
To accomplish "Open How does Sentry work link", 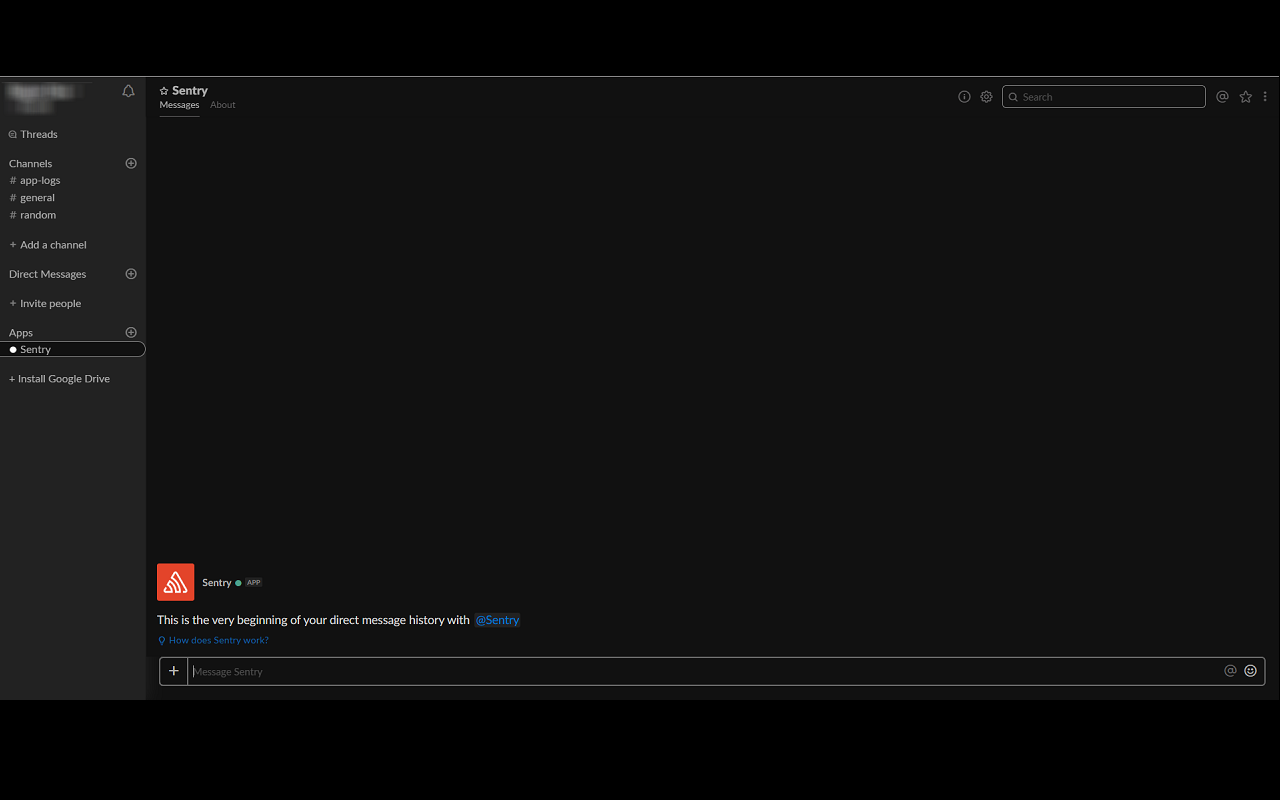I will pyautogui.click(x=213, y=640).
